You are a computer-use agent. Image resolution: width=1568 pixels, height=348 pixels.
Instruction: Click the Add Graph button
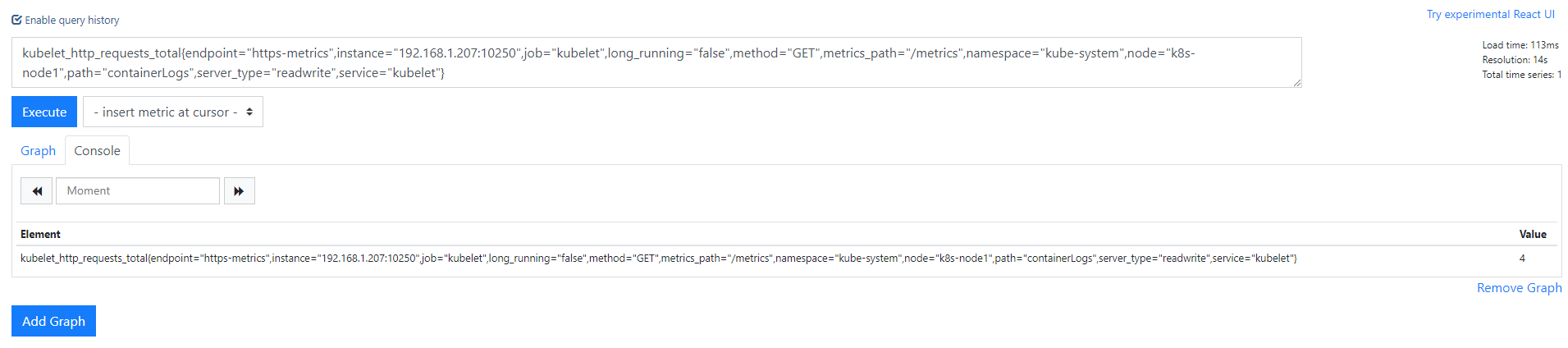53,321
